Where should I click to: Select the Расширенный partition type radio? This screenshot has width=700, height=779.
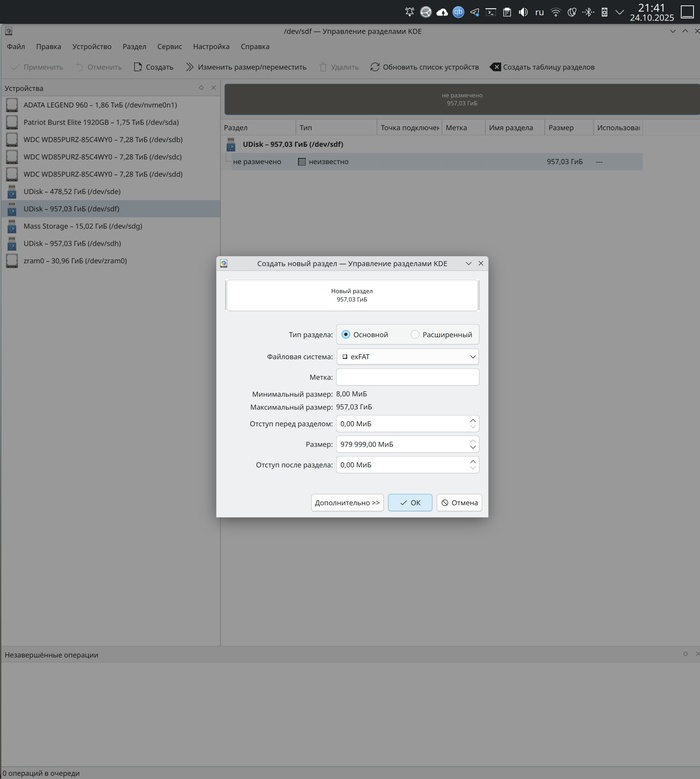[x=415, y=334]
